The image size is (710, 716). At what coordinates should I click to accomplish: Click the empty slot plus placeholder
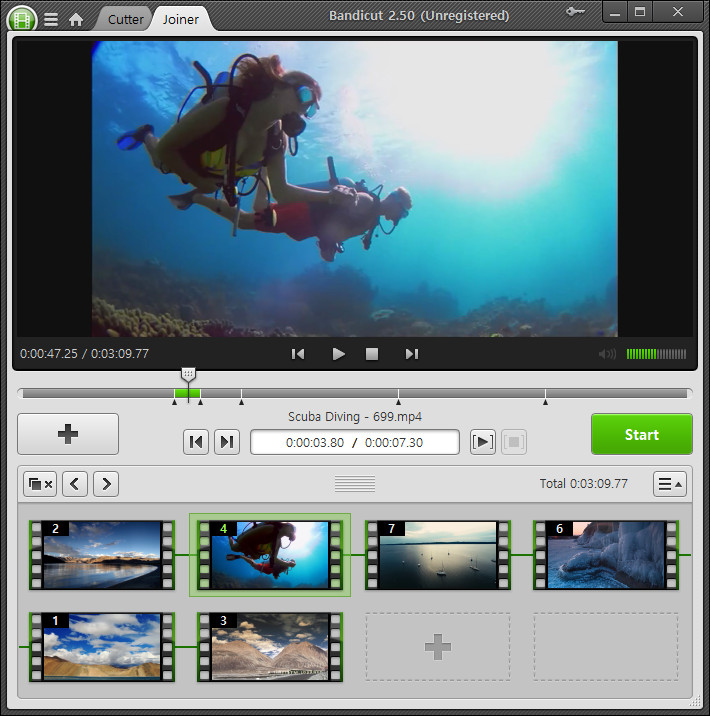click(438, 647)
